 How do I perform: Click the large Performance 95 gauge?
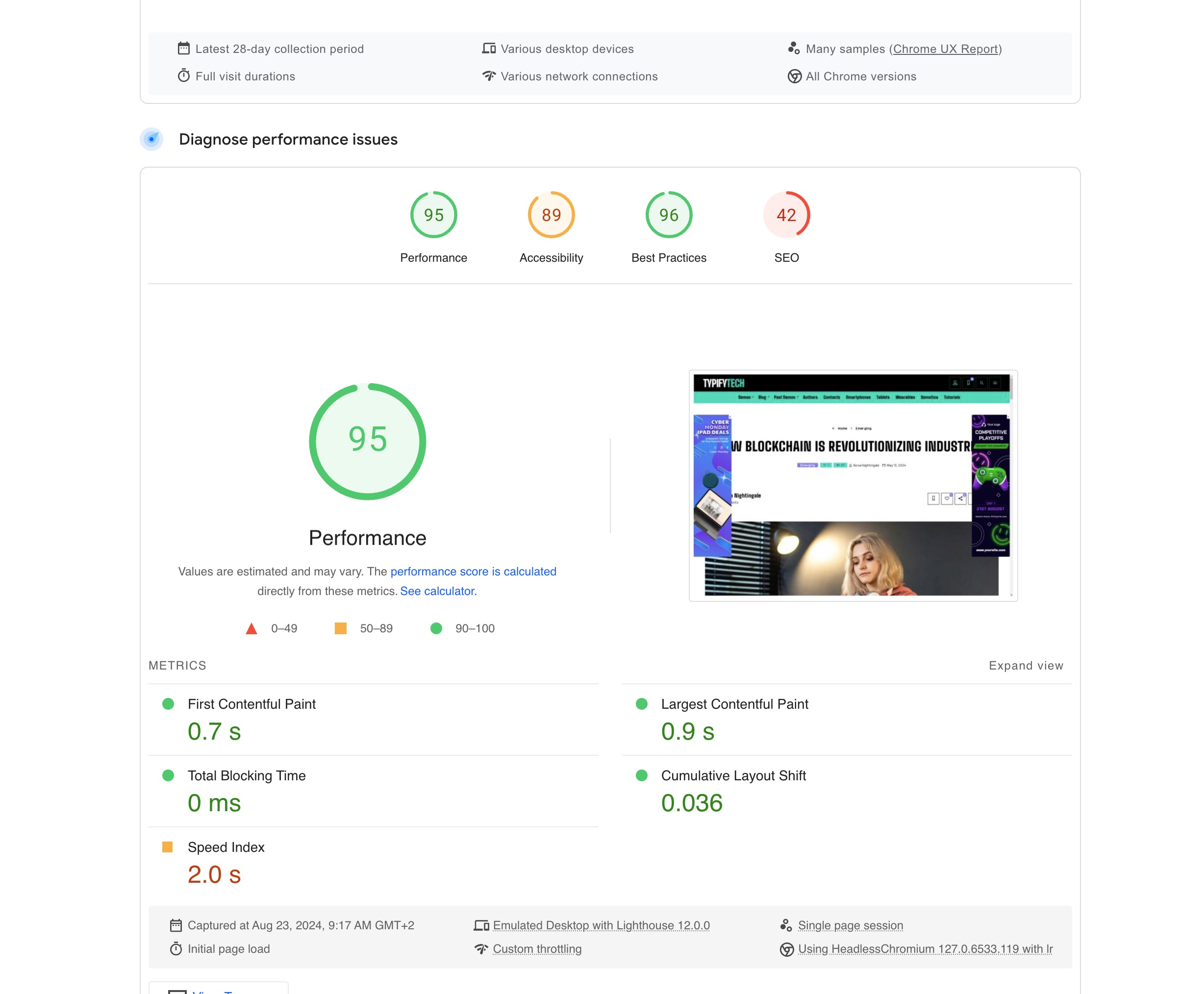click(367, 441)
